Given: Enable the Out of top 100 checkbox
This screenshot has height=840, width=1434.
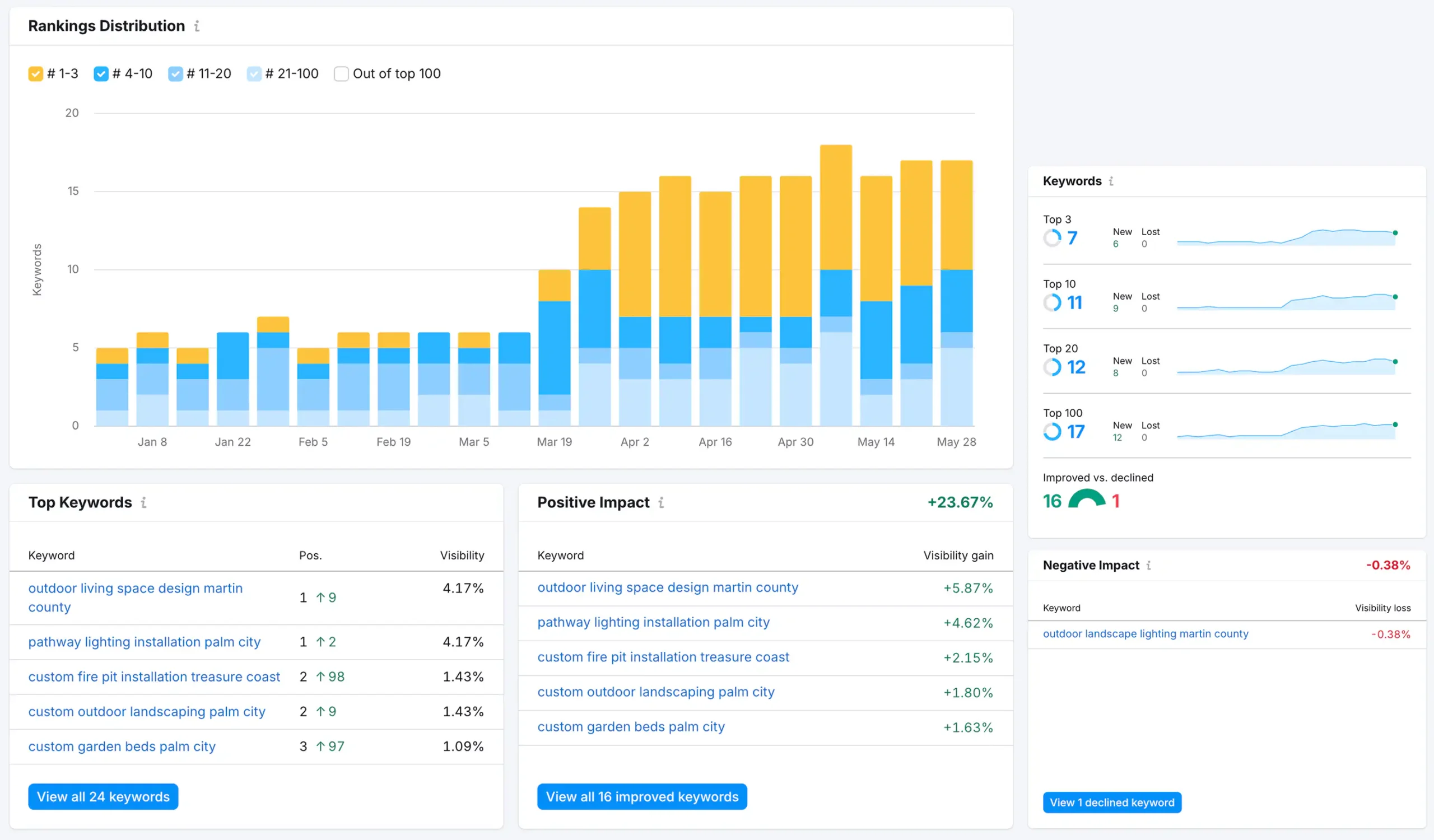Looking at the screenshot, I should click(x=341, y=74).
